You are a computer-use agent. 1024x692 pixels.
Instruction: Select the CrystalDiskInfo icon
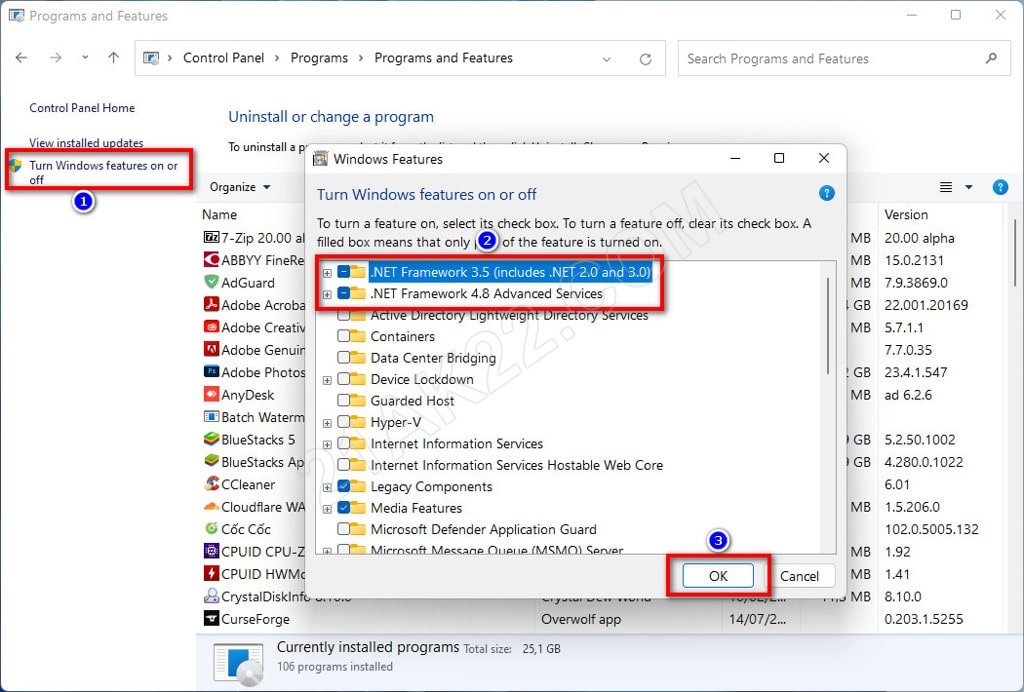pyautogui.click(x=211, y=595)
